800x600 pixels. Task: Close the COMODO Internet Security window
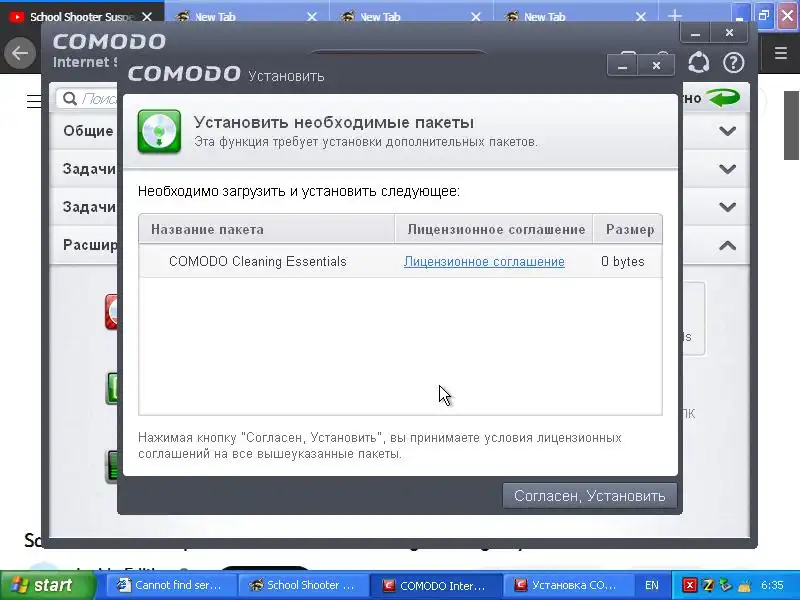tap(729, 33)
